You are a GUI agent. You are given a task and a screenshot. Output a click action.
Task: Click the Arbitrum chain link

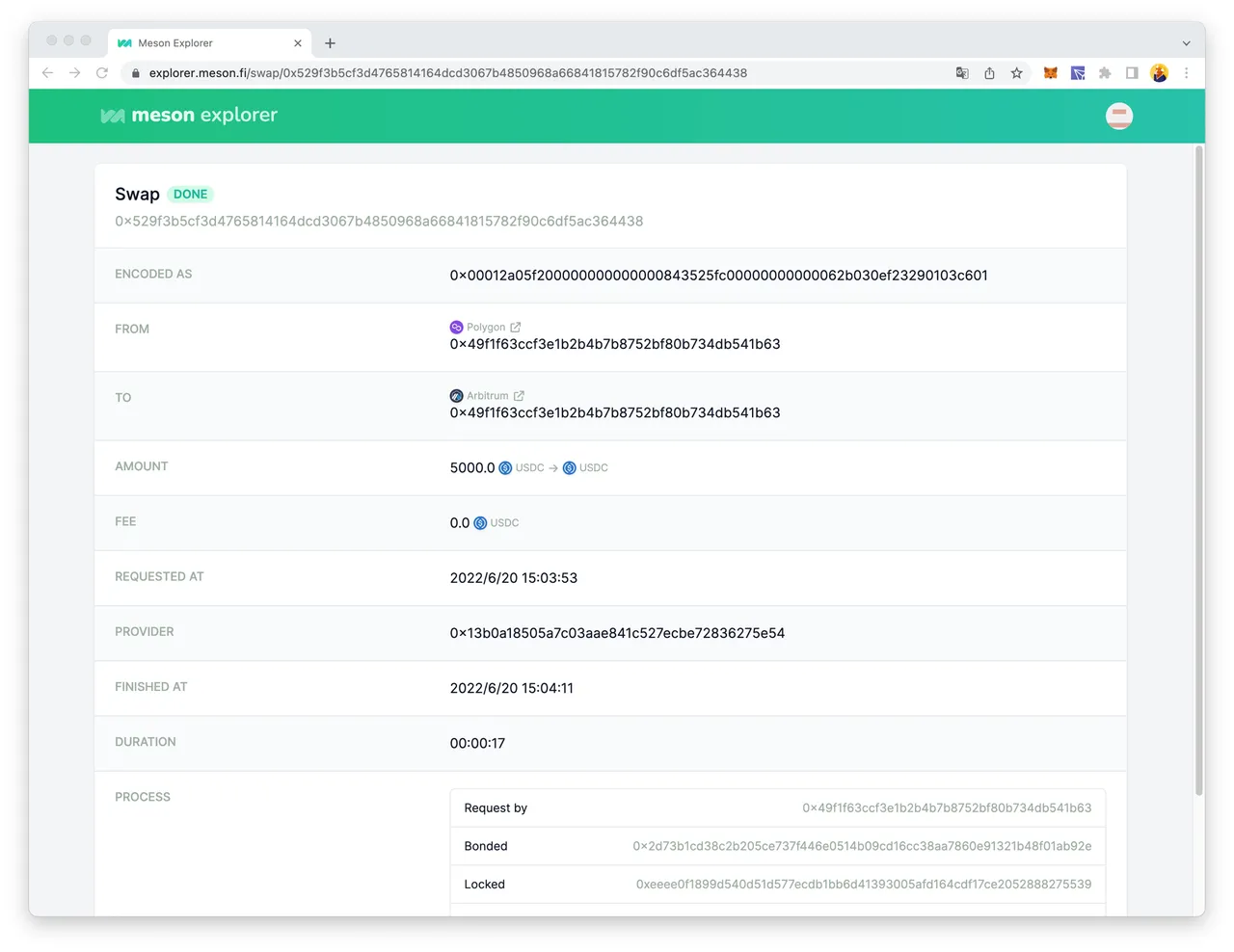click(488, 396)
